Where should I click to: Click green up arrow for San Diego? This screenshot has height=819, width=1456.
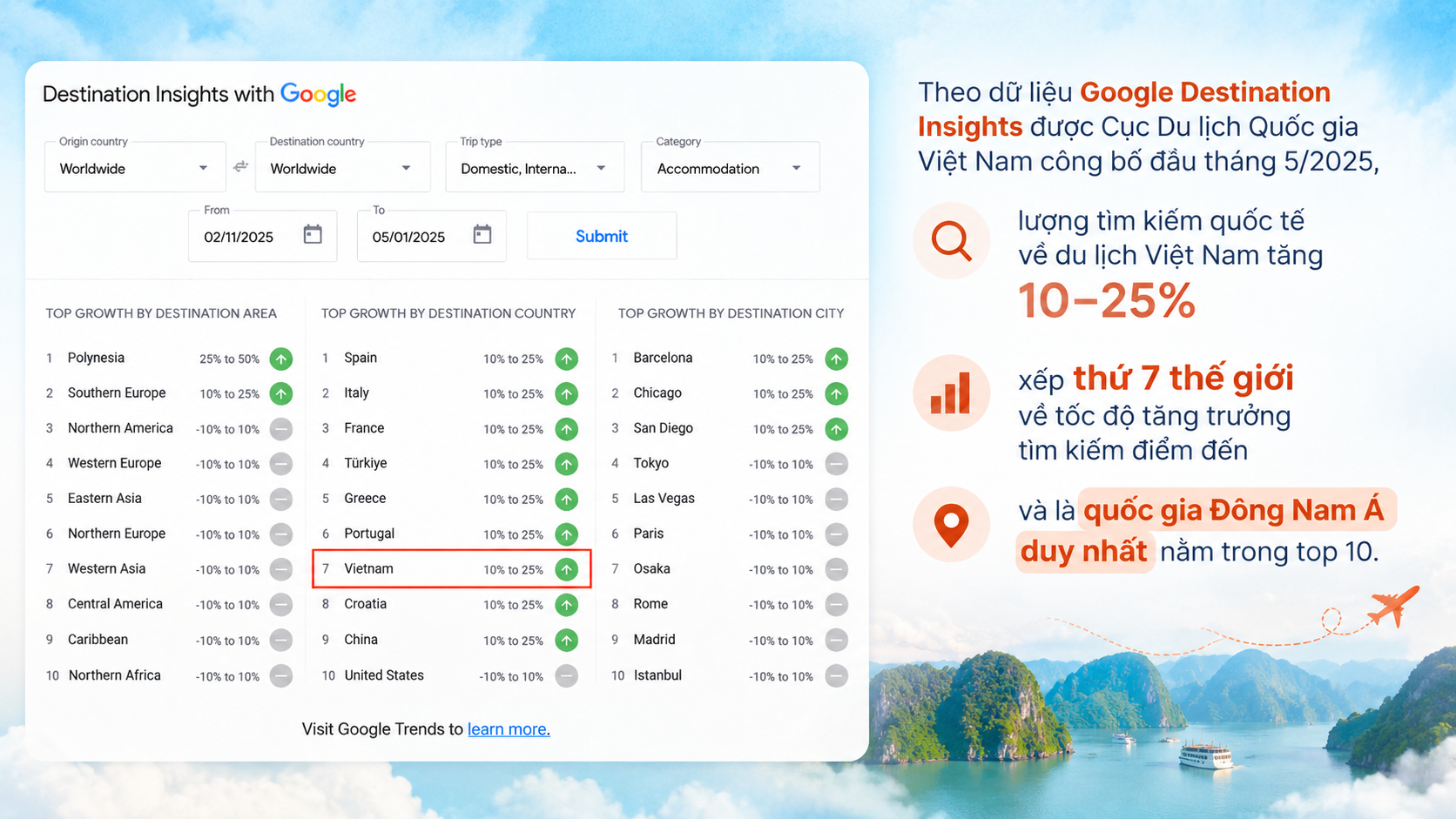(836, 429)
